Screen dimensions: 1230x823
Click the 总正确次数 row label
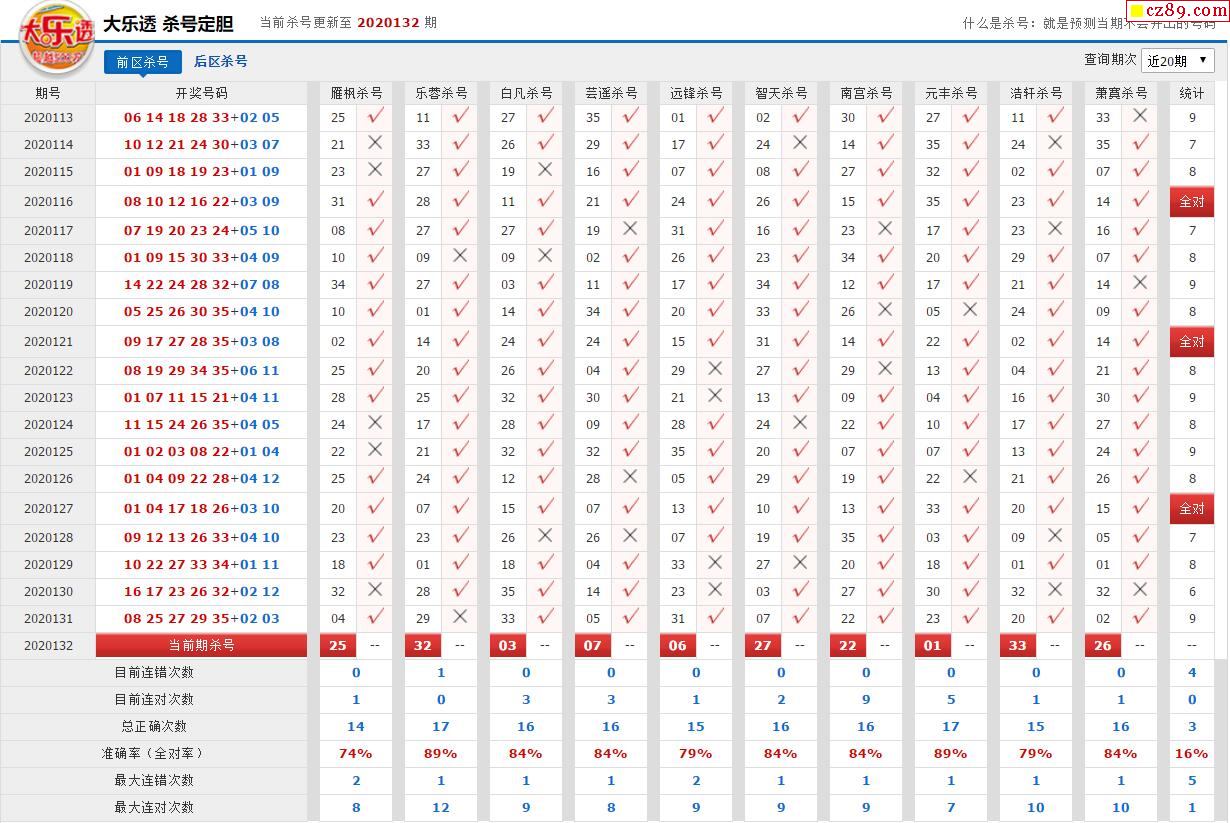[154, 727]
